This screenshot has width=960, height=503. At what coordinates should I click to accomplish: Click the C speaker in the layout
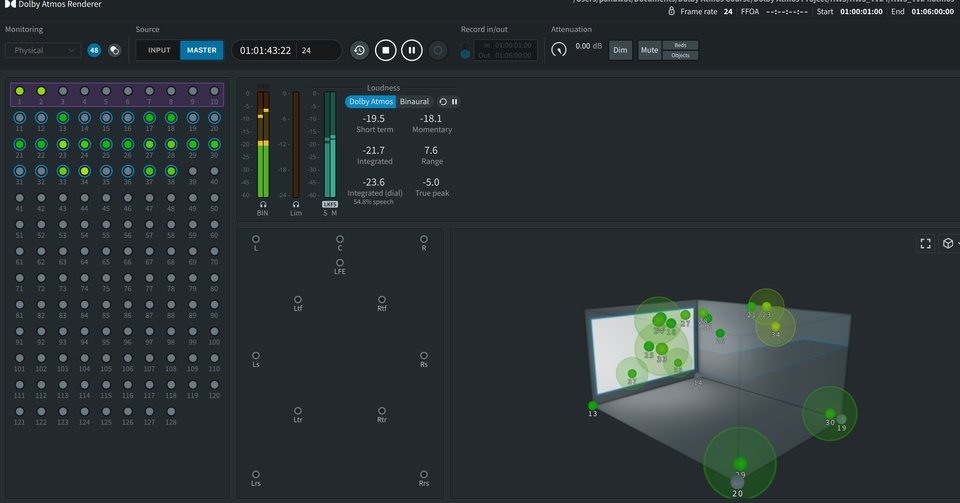[x=340, y=239]
